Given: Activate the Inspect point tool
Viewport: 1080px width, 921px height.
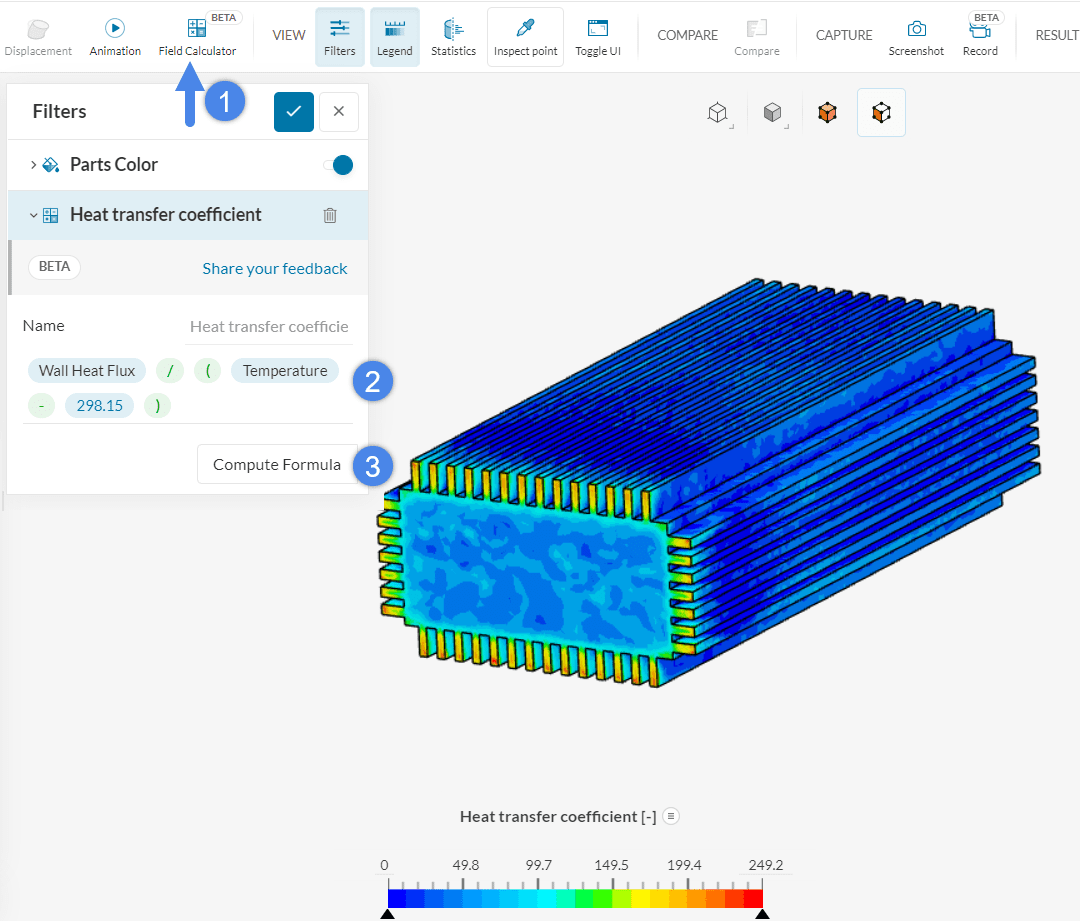Looking at the screenshot, I should [x=525, y=37].
